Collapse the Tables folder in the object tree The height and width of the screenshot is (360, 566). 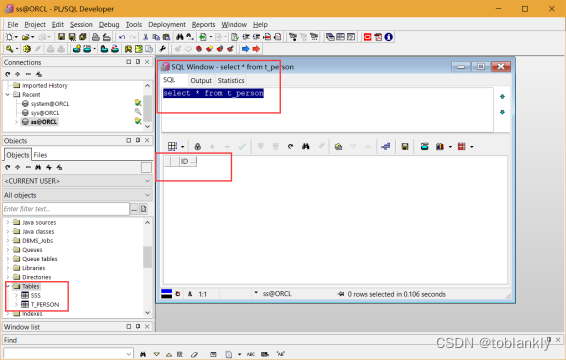pyautogui.click(x=8, y=286)
